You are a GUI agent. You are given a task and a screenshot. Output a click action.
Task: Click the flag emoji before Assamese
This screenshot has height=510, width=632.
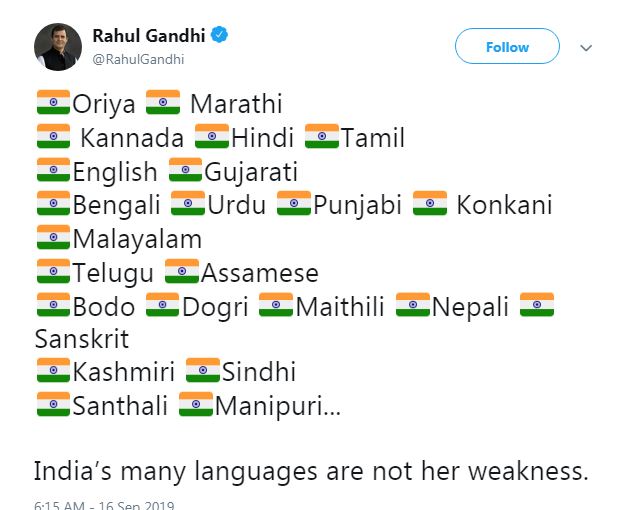point(182,272)
